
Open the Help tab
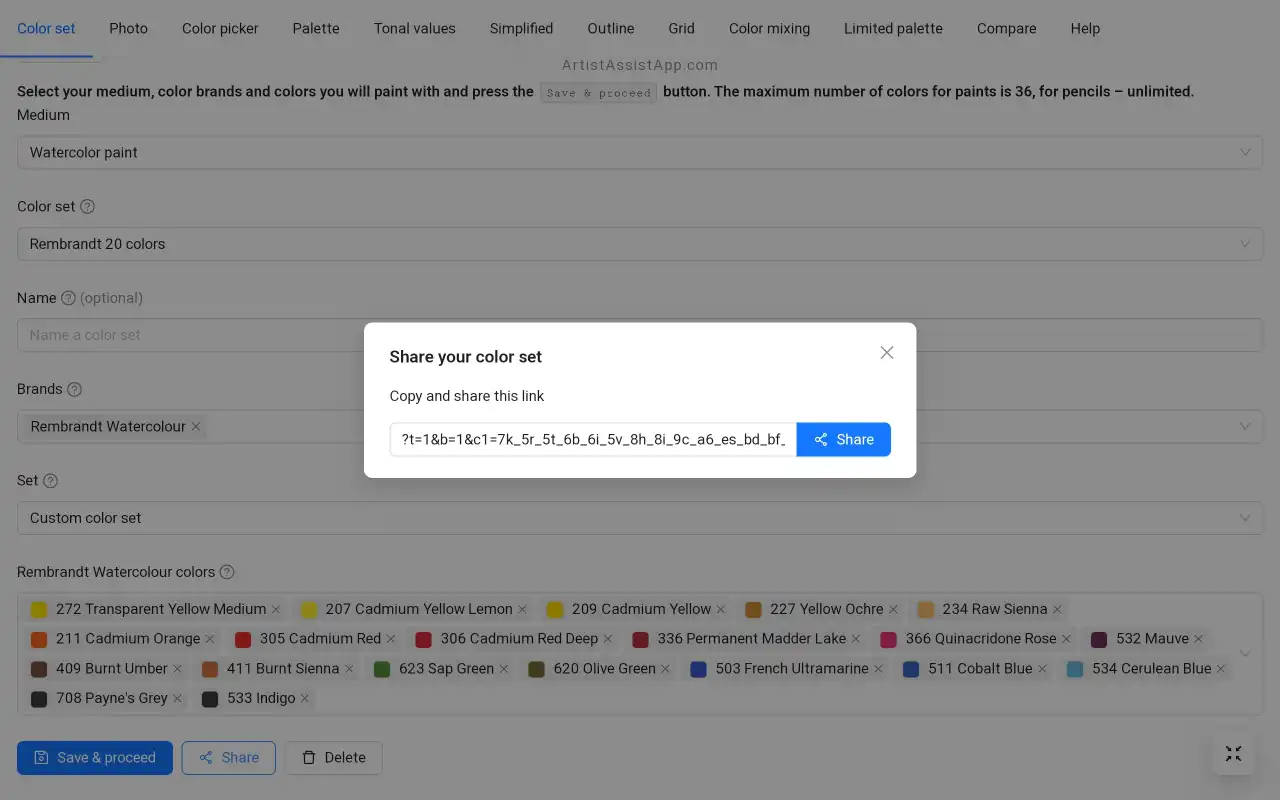coord(1085,28)
